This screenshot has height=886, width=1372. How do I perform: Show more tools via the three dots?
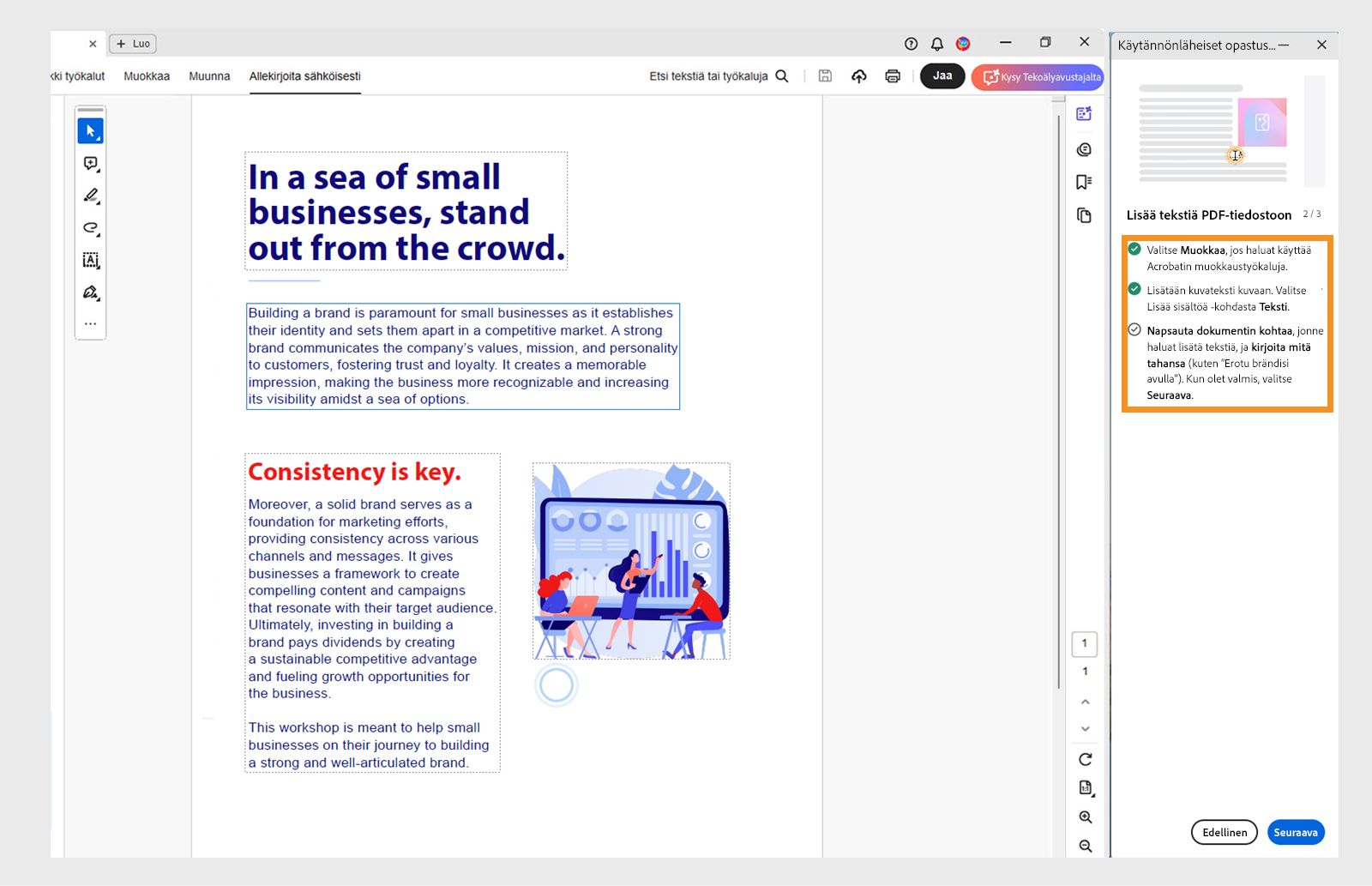[90, 324]
